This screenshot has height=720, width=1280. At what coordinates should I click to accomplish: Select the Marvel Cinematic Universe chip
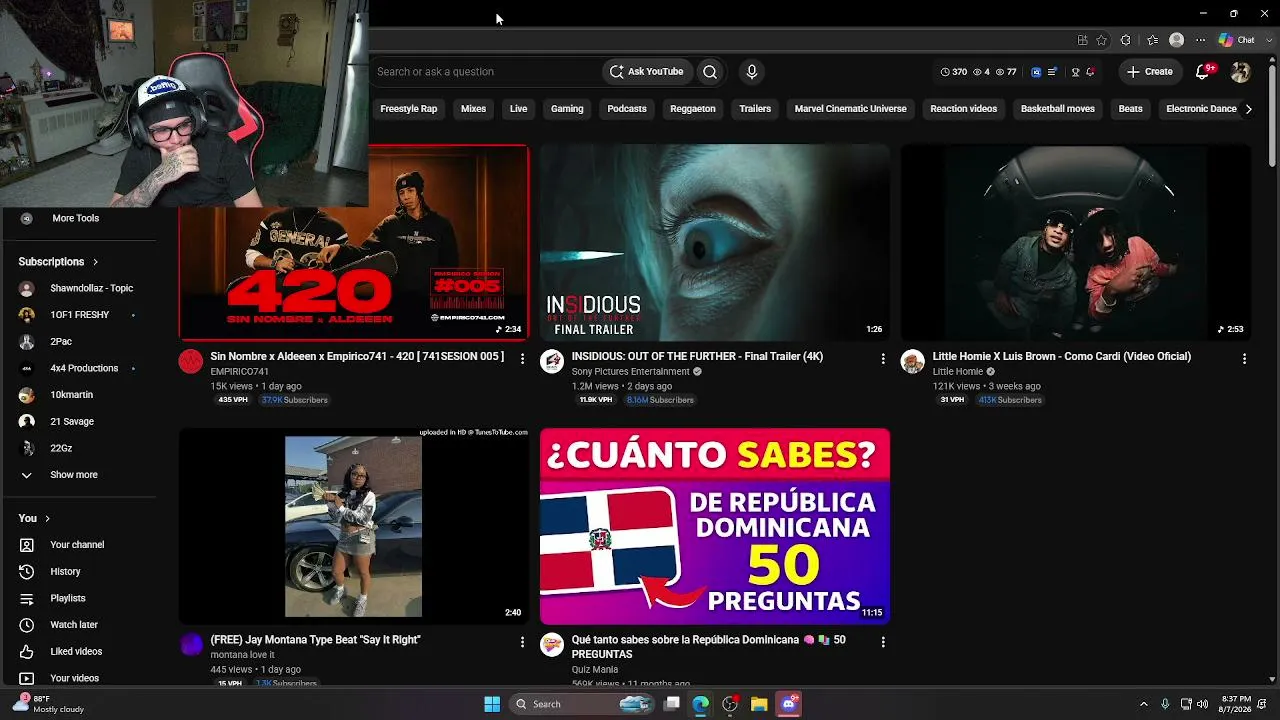851,109
